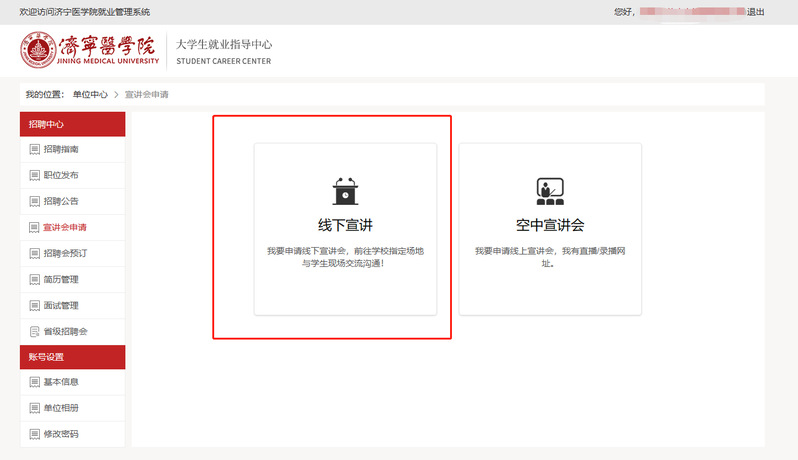Open the 面试管理 menu item
Image resolution: width=798 pixels, height=460 pixels.
(61, 305)
